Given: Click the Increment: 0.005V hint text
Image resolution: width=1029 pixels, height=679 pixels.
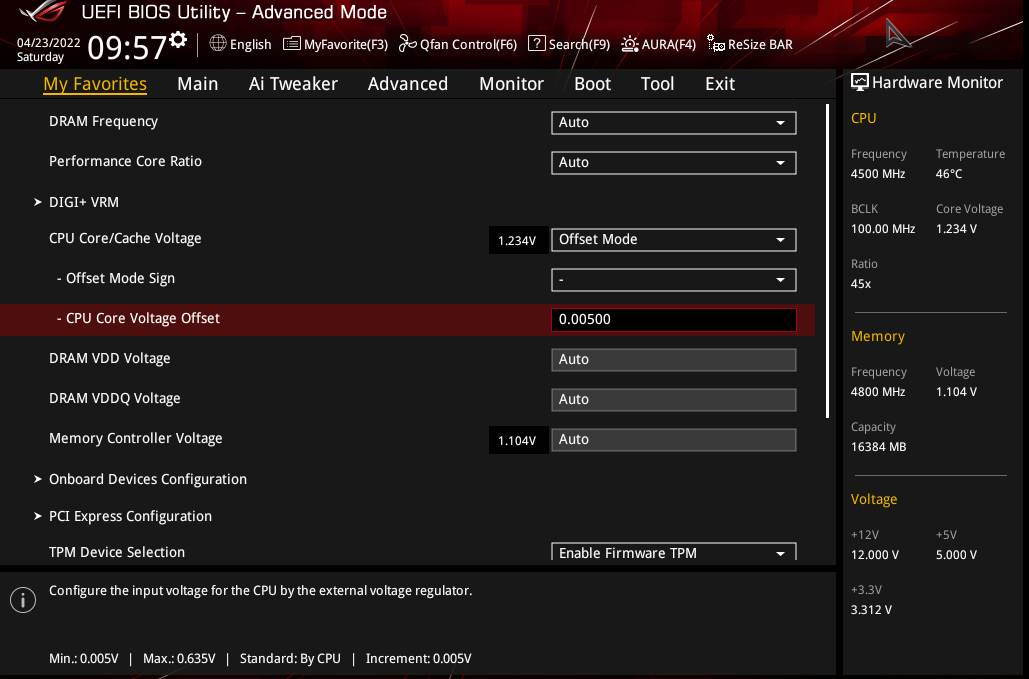Looking at the screenshot, I should click(418, 658).
